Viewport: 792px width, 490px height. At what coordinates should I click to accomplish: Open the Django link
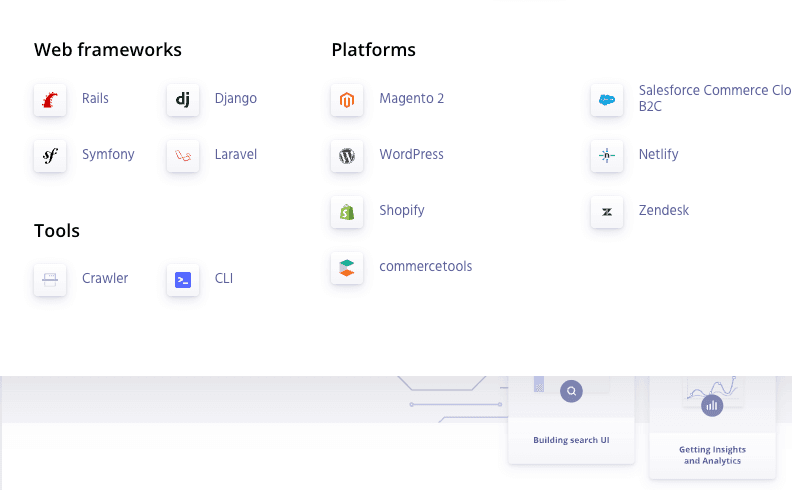[x=236, y=99]
